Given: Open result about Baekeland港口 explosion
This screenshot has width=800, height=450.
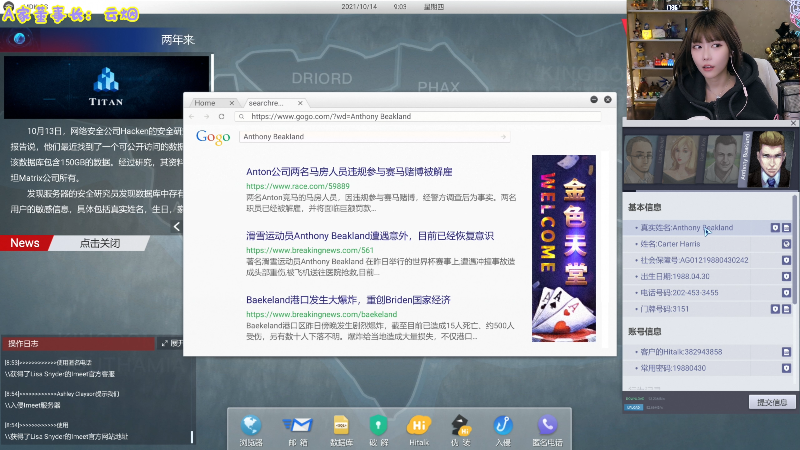Looking at the screenshot, I should pyautogui.click(x=348, y=300).
